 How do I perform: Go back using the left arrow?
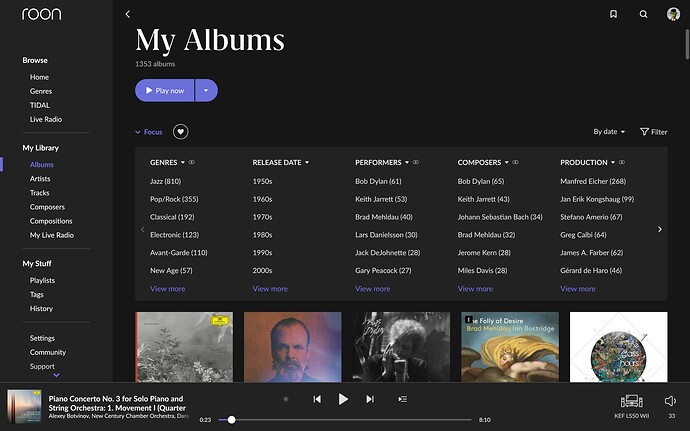(x=128, y=14)
